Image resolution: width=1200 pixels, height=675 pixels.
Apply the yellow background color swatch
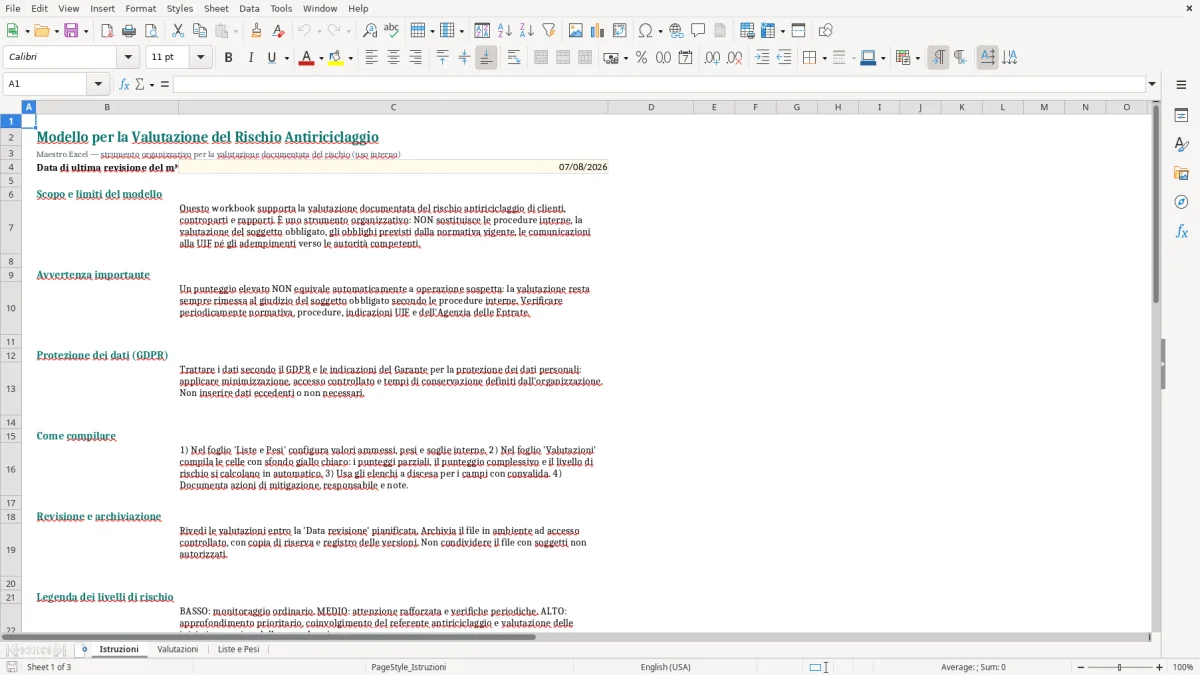336,58
